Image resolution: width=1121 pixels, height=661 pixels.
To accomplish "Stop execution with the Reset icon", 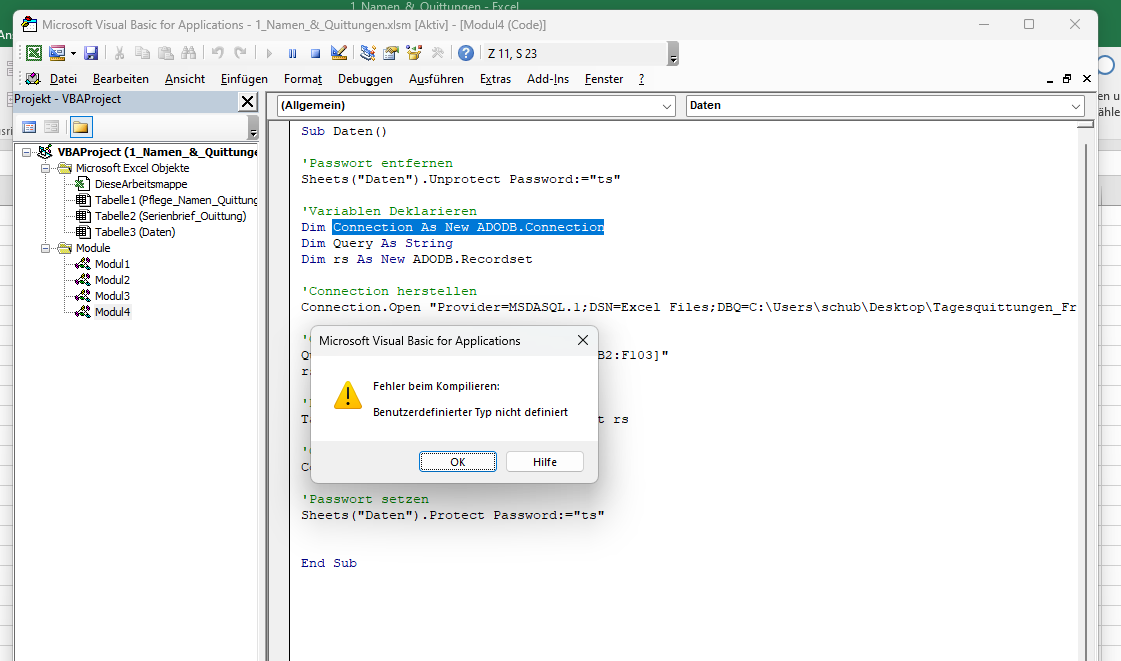I will pos(315,53).
